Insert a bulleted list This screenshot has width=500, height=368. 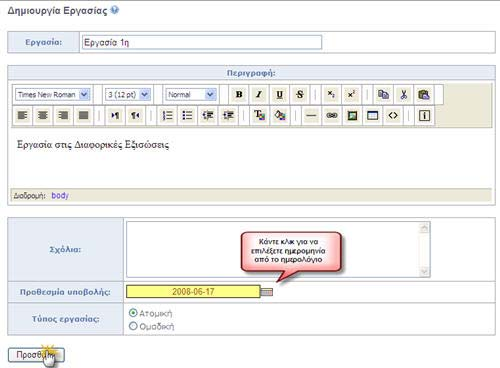pos(187,115)
